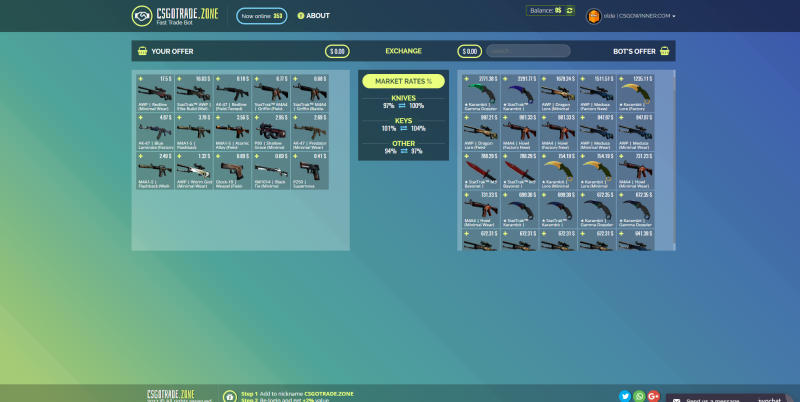This screenshot has height=402, width=800.
Task: Select the StatTrak M4A4 Griffin (Field- item image
Action: 271,92
